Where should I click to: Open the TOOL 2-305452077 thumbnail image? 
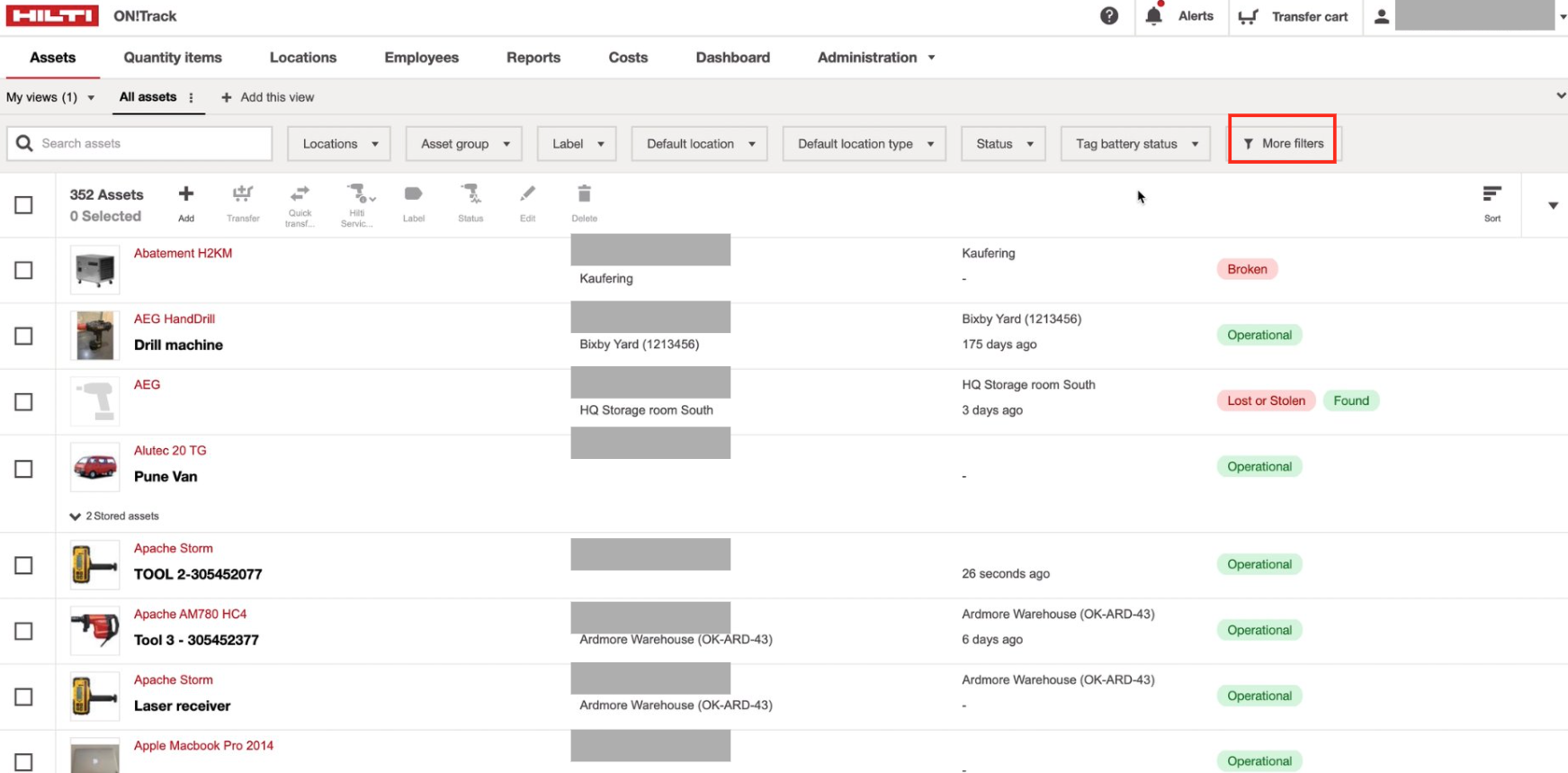[x=94, y=565]
